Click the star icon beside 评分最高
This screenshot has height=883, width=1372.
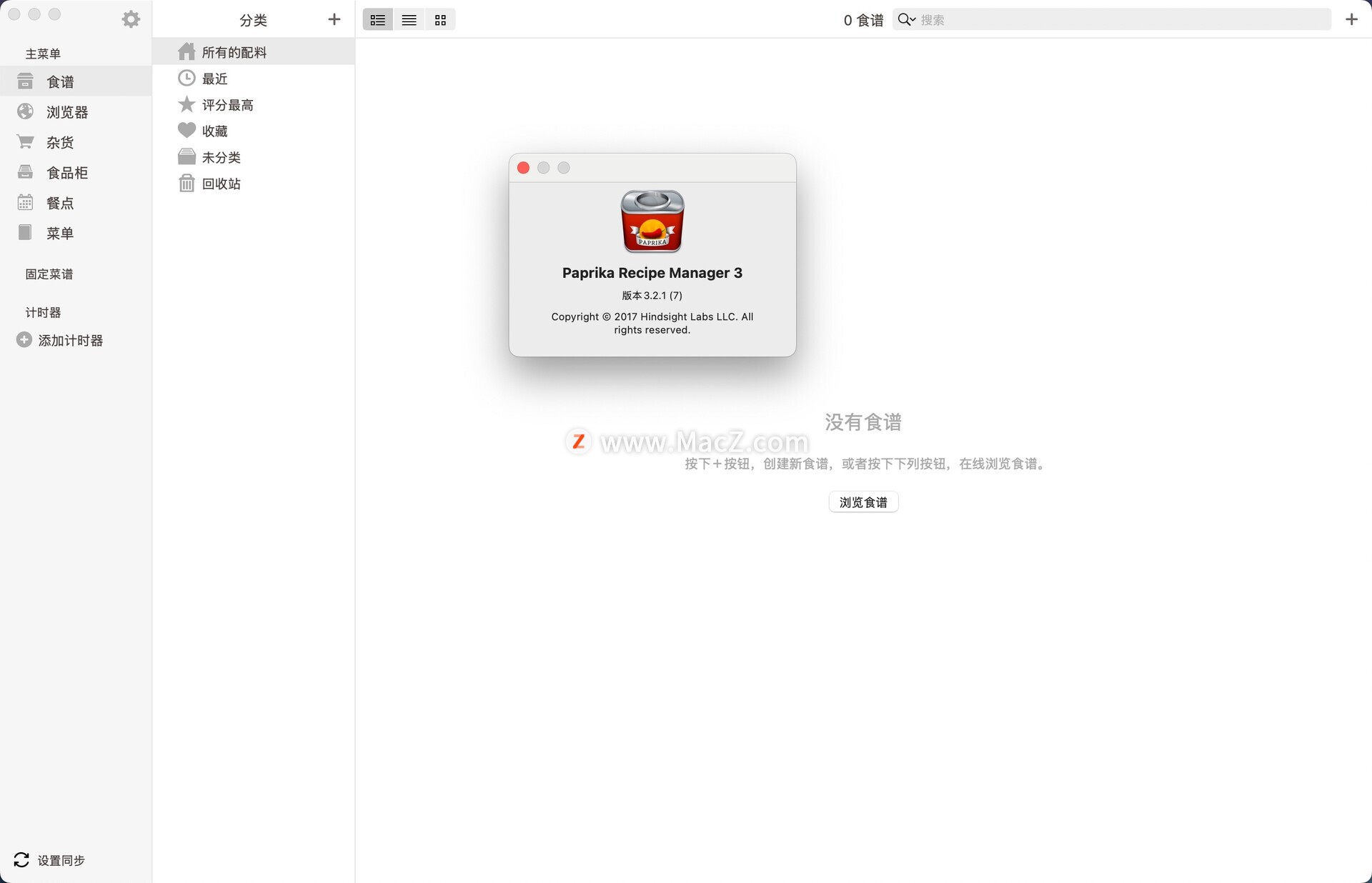pyautogui.click(x=187, y=104)
